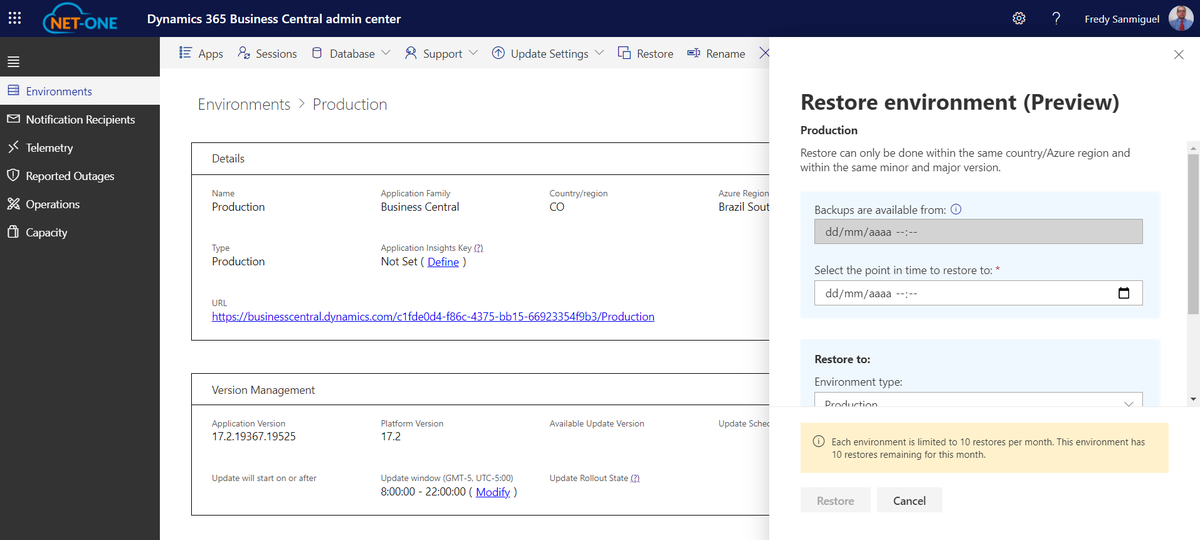Screen dimensions: 1200x540
Task: Click the Dynamics 365 admin center title
Action: 274,19
